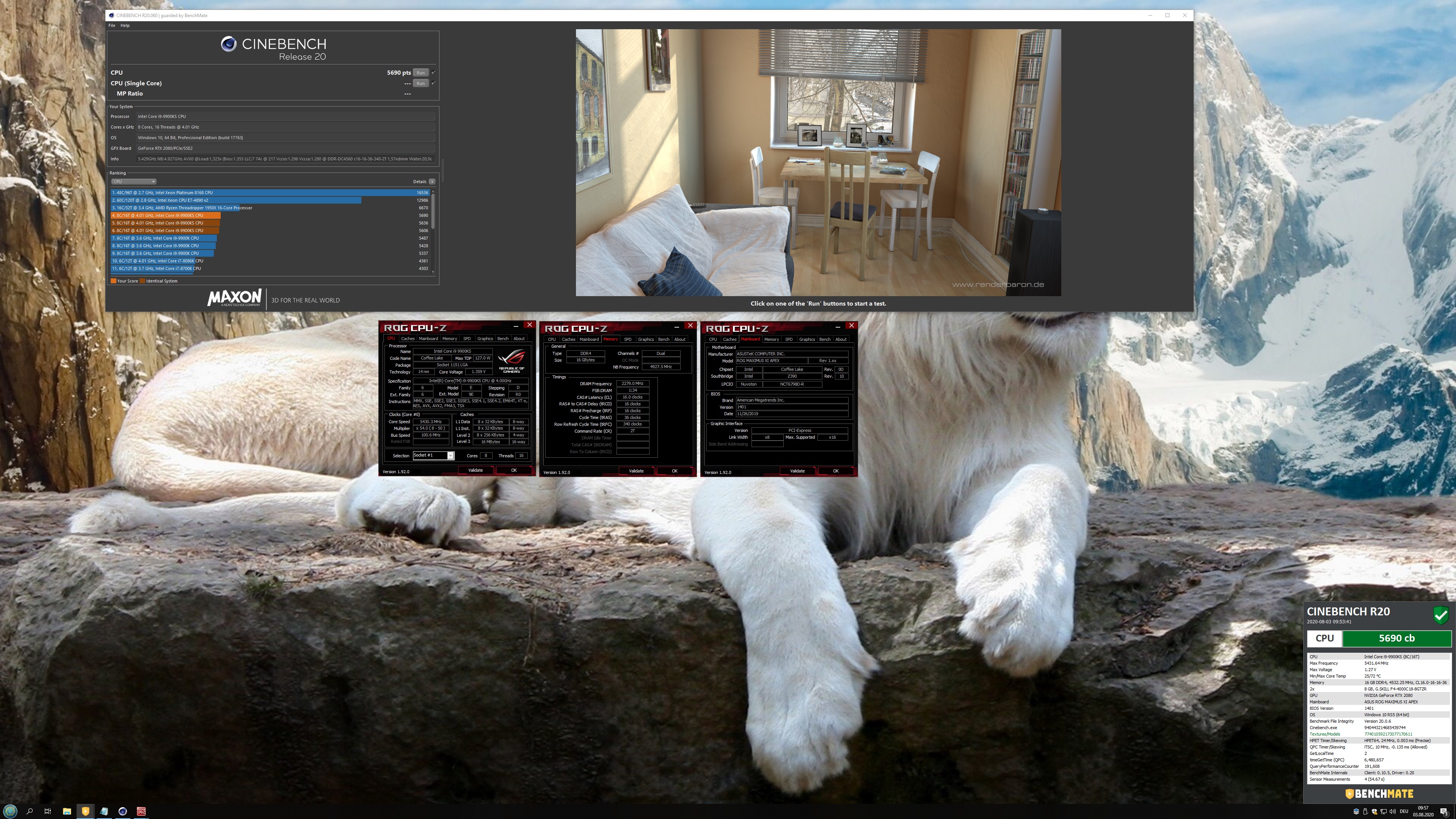
Task: Open File Explorer from the taskbar
Action: [67, 811]
